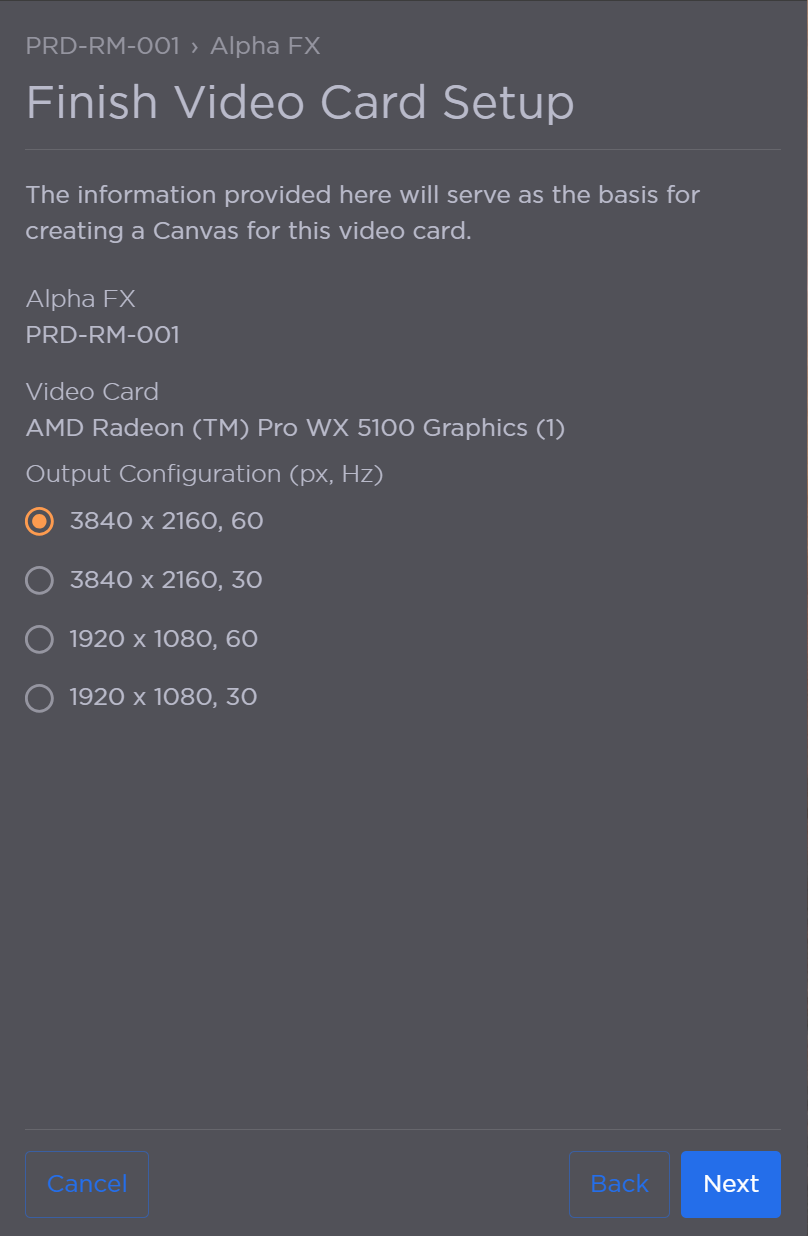808x1236 pixels.
Task: Click the Output Configuration label
Action: tap(204, 474)
